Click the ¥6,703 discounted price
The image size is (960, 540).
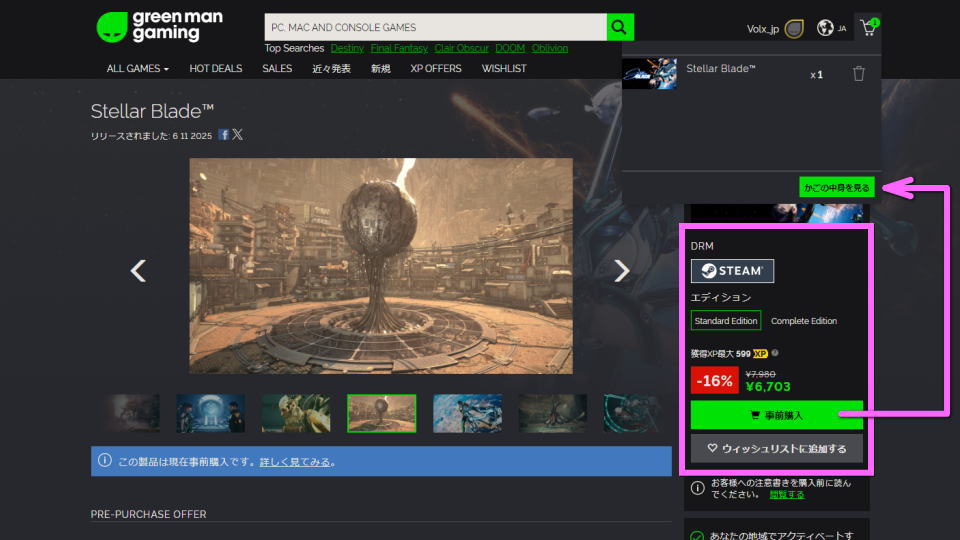coord(768,386)
